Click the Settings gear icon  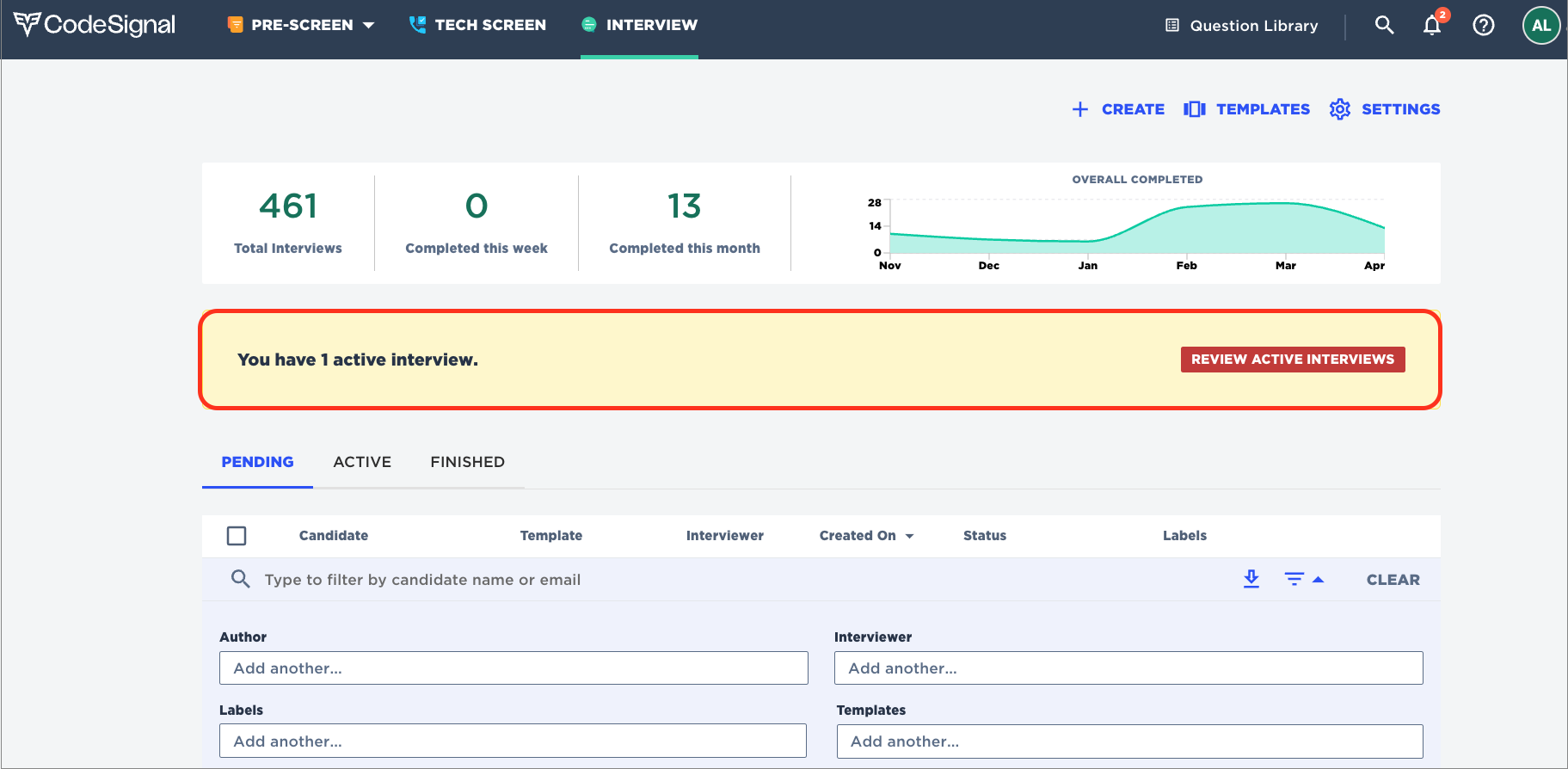coord(1340,109)
